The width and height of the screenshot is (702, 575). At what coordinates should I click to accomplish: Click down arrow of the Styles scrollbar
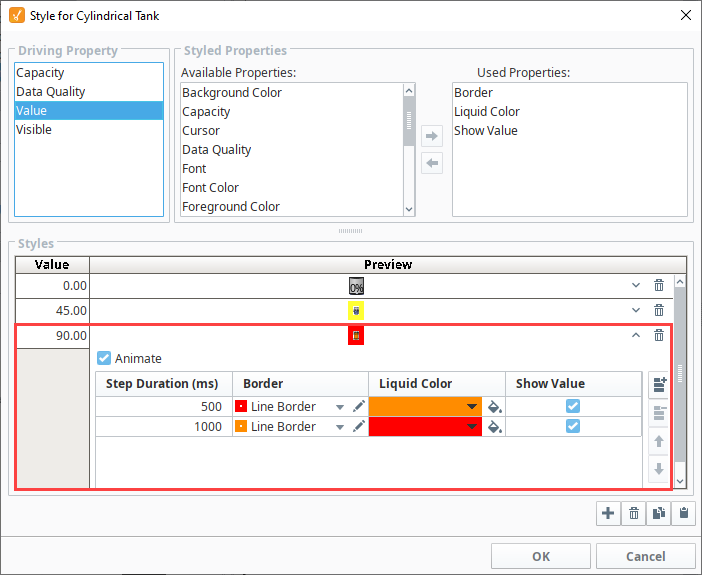tap(680, 481)
